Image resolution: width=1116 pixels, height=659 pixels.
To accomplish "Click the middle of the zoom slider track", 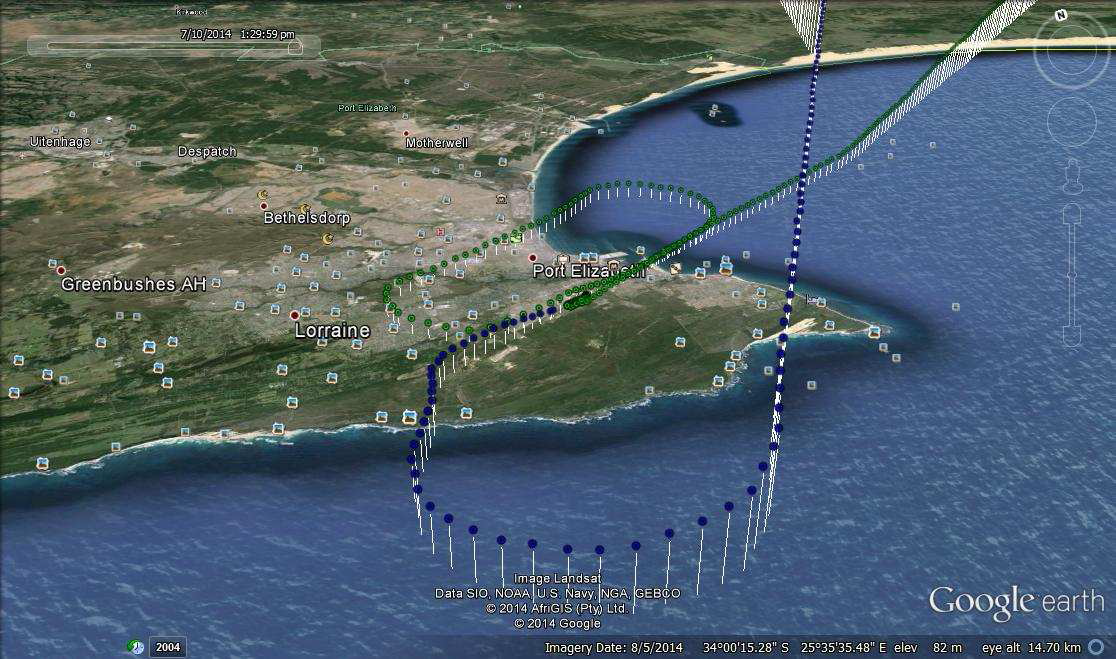I will tap(1072, 275).
